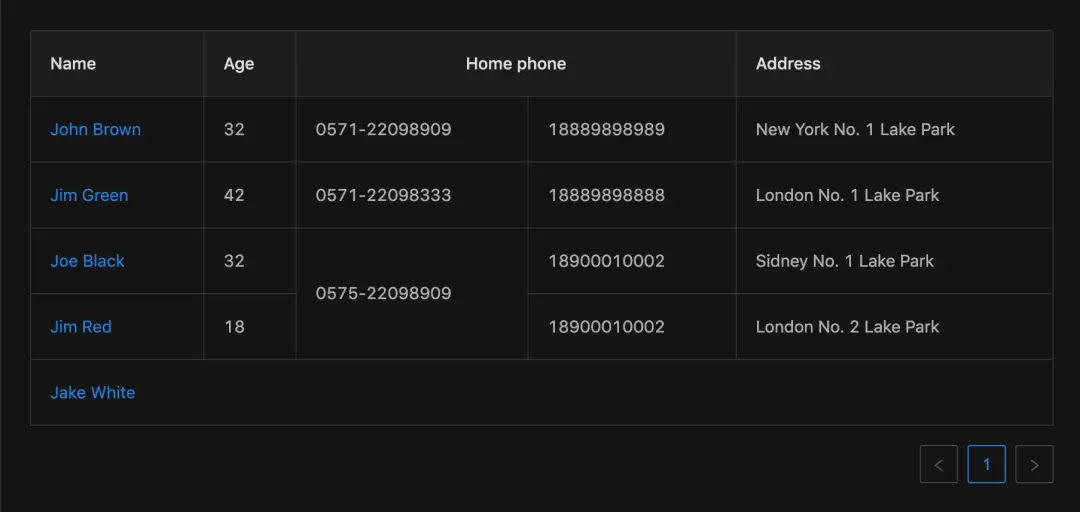Image resolution: width=1080 pixels, height=512 pixels.
Task: Click the 0575-22098909 merged phone cell
Action: coord(383,293)
